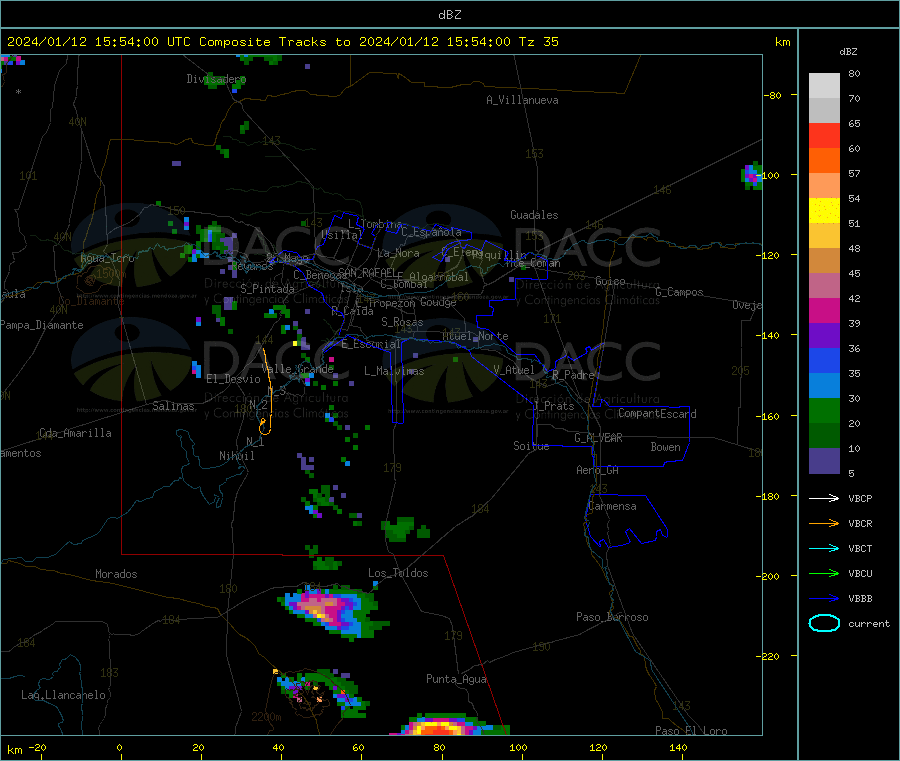This screenshot has height=761, width=900.
Task: Select the purple swatch below the 39 label
Action: coord(824,336)
